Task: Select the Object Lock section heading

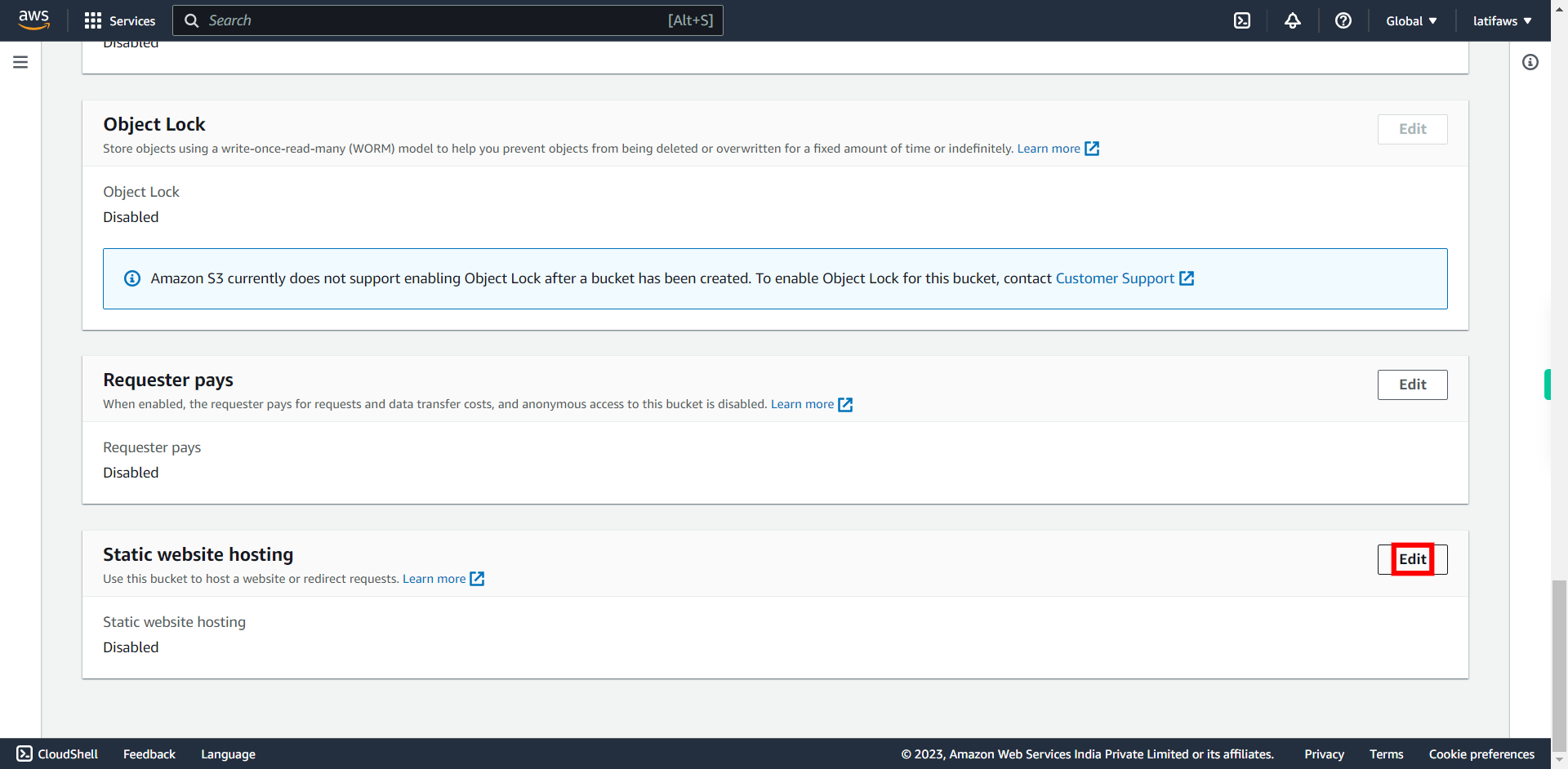Action: pos(154,124)
